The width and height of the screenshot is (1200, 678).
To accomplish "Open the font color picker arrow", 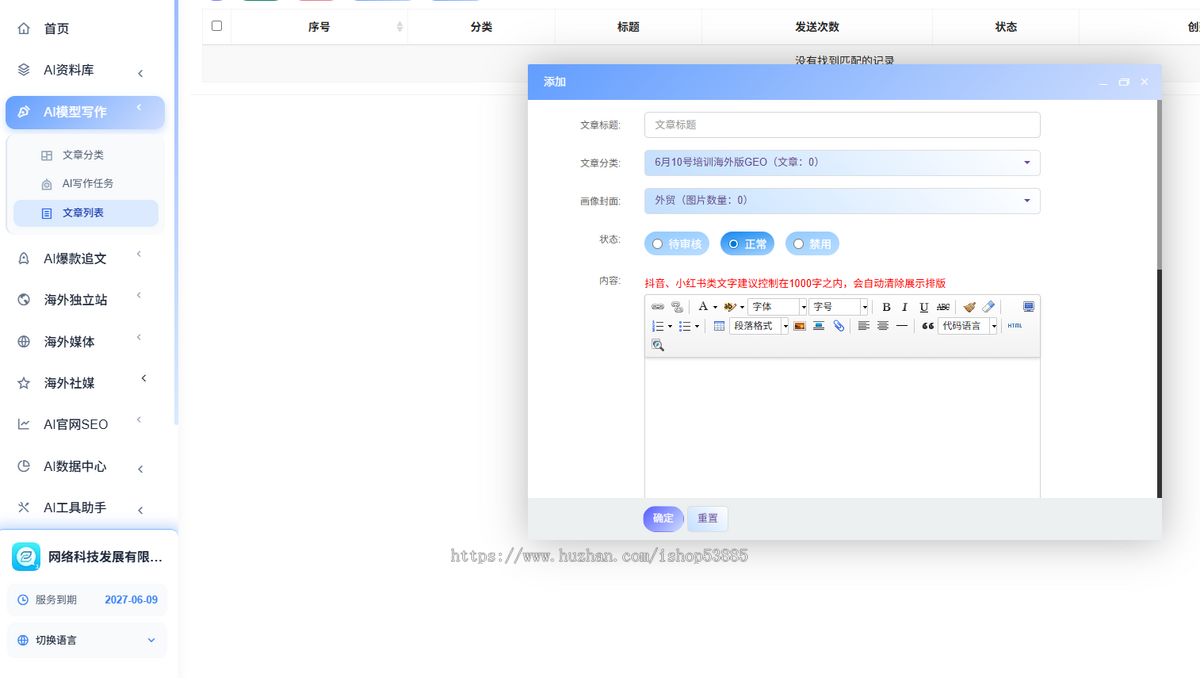I will point(715,307).
